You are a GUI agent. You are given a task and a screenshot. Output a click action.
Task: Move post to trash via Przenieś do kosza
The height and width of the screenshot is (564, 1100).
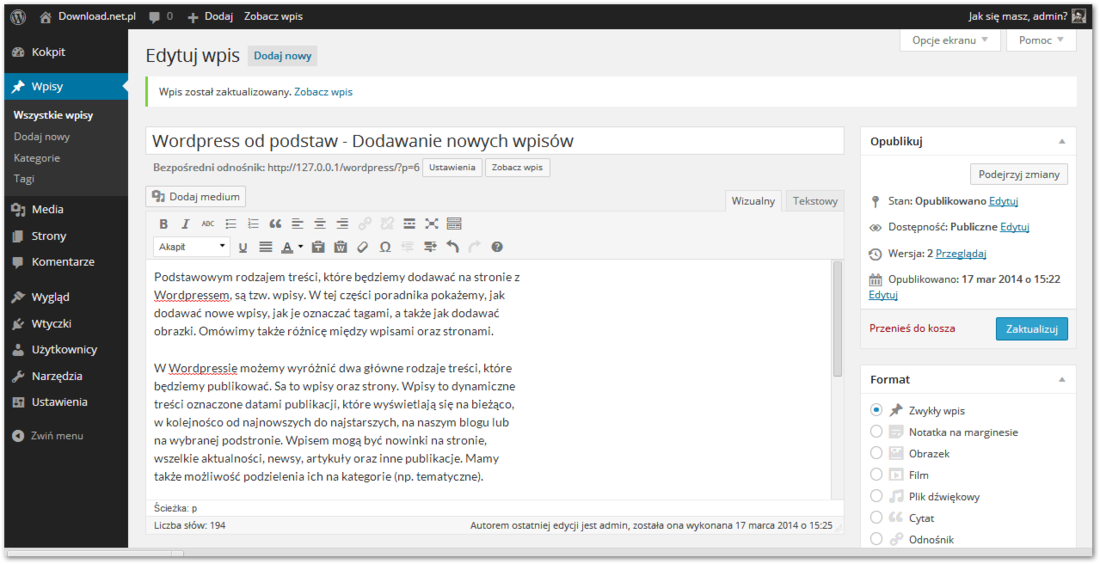click(912, 328)
